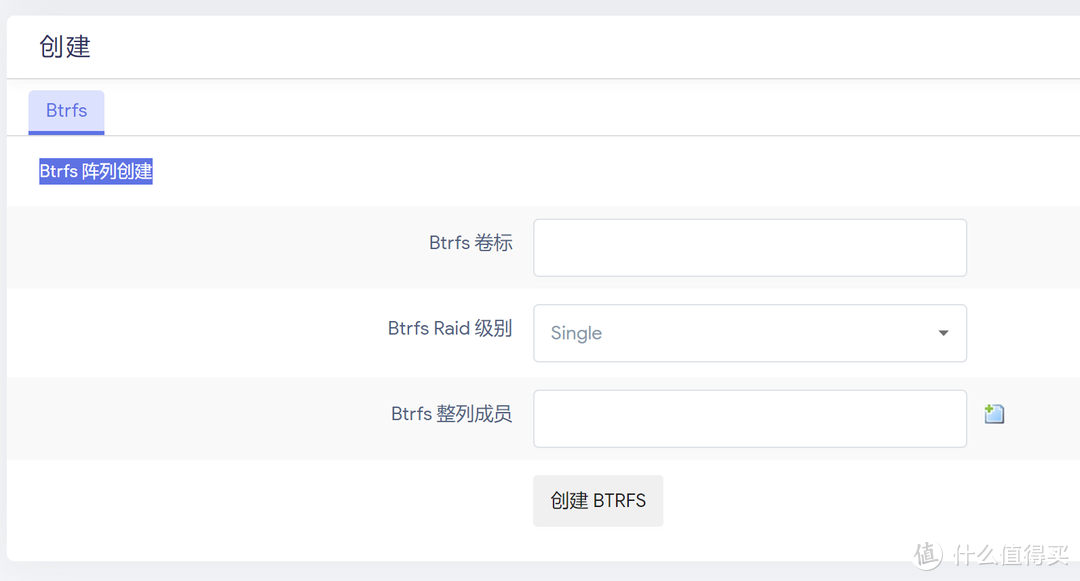This screenshot has width=1080, height=581.
Task: Switch to the Btrfs tab
Action: click(x=66, y=111)
